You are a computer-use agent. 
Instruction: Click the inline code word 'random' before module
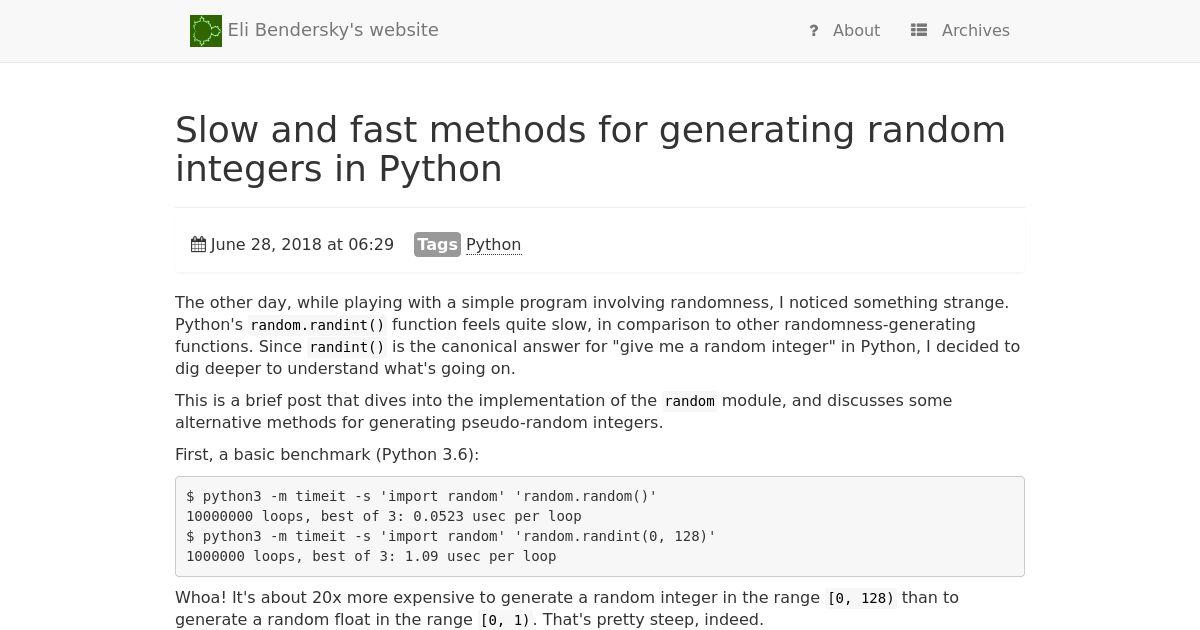click(x=690, y=401)
